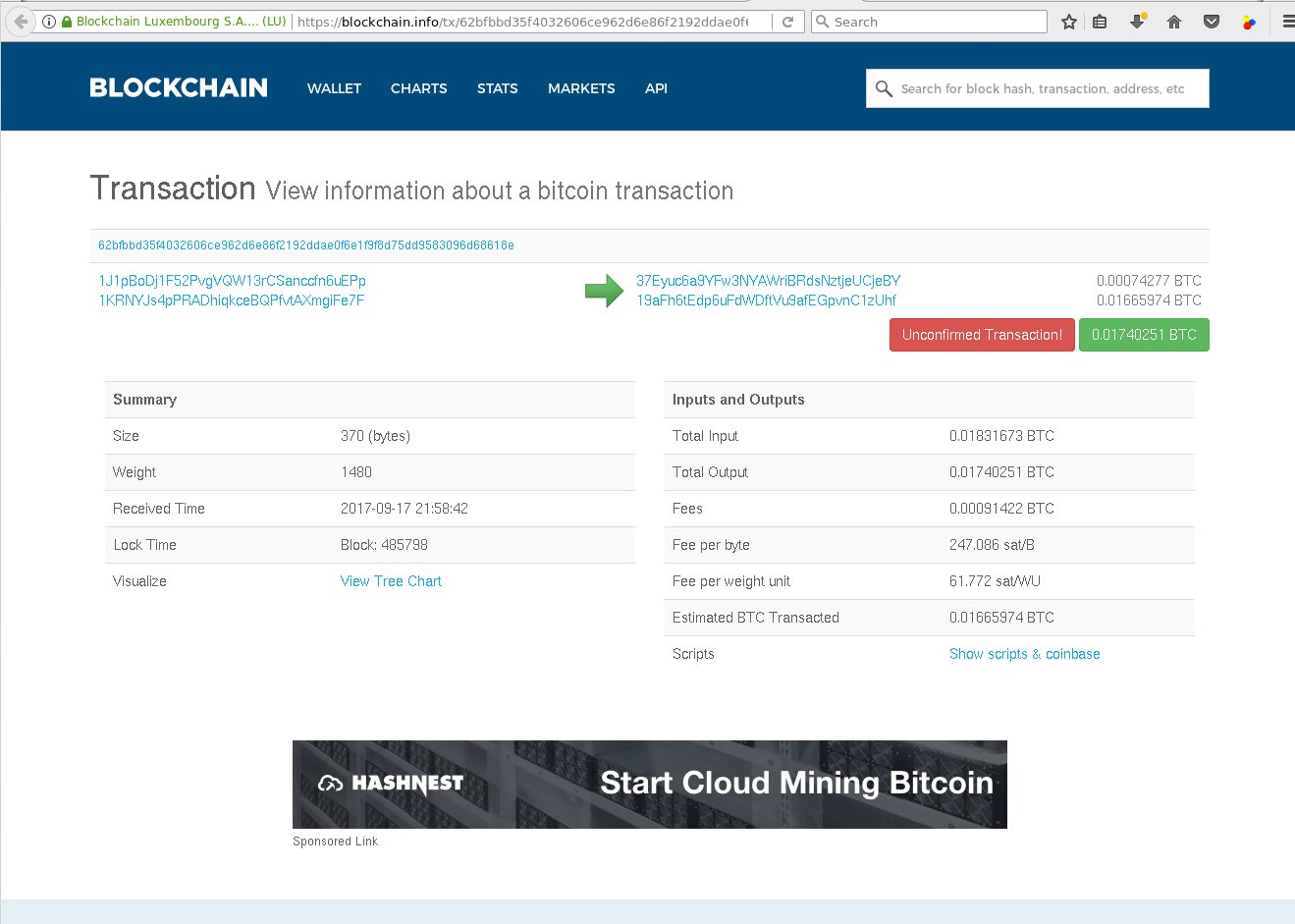Image resolution: width=1295 pixels, height=924 pixels.
Task: Click Estimated BTC Transacted value
Action: [x=1001, y=618]
